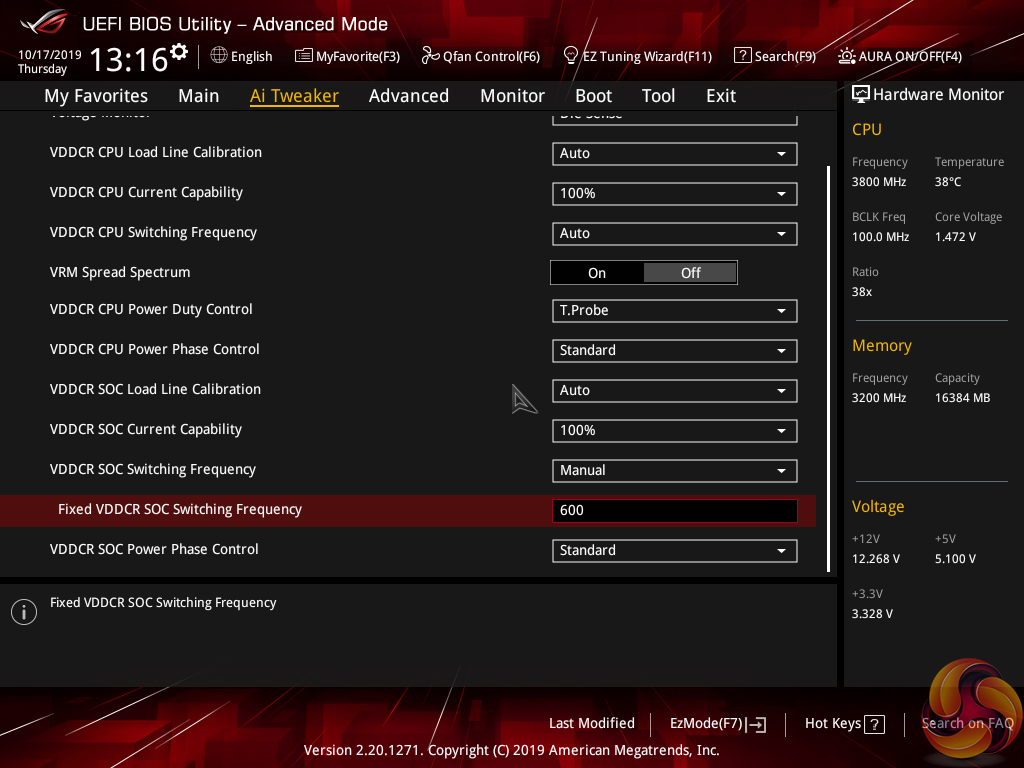Switch VRM Spread Spectrum to On
This screenshot has height=768, width=1024.
(597, 273)
